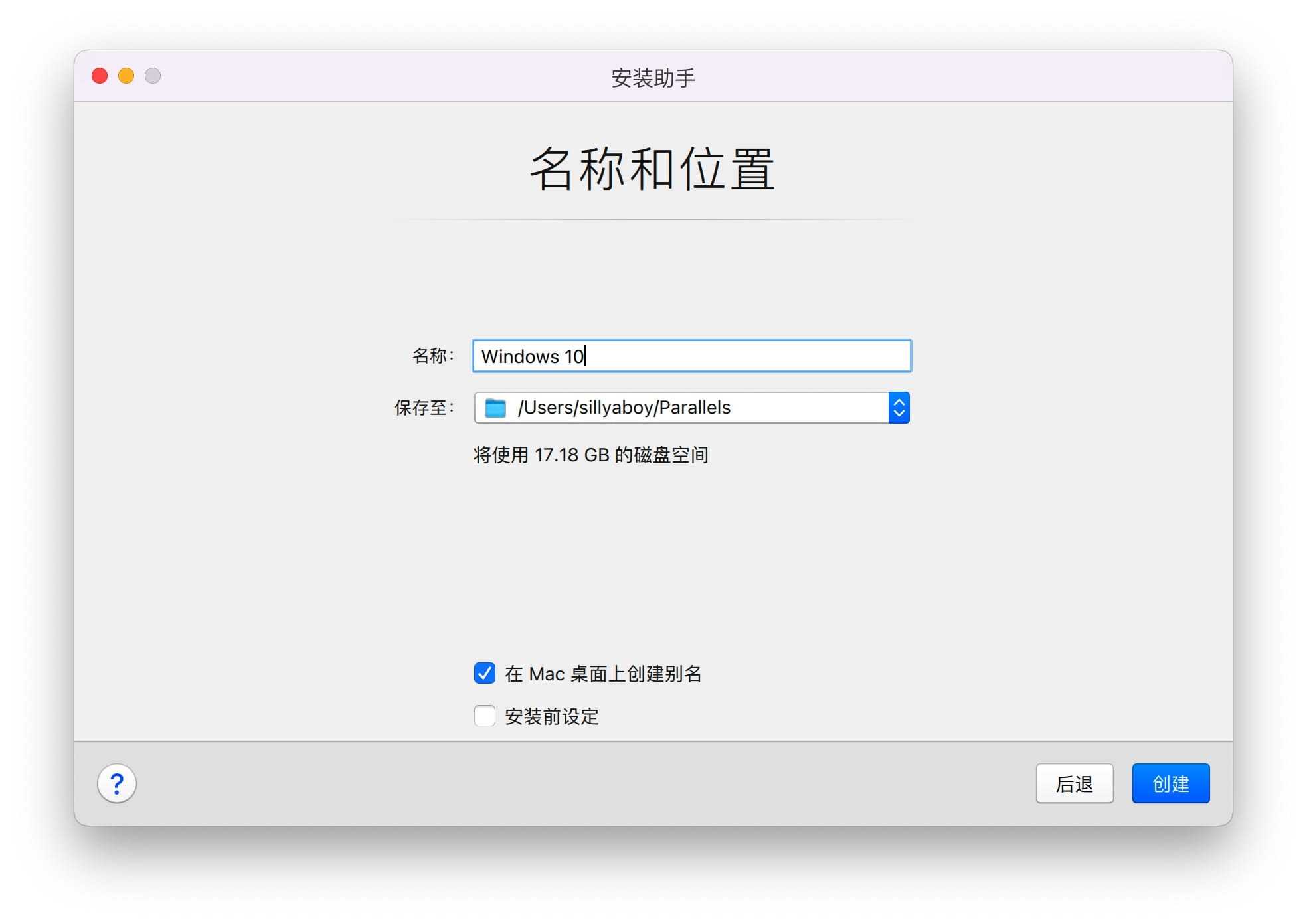Enable the 安装前设定 checkbox
This screenshot has height=924, width=1307.
tap(485, 716)
